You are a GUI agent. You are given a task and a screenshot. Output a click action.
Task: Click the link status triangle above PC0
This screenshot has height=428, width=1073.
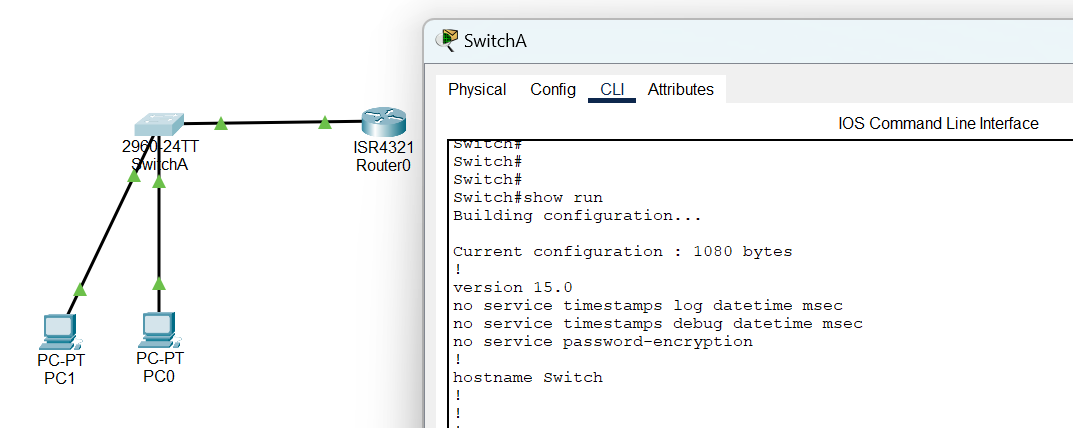point(159,283)
